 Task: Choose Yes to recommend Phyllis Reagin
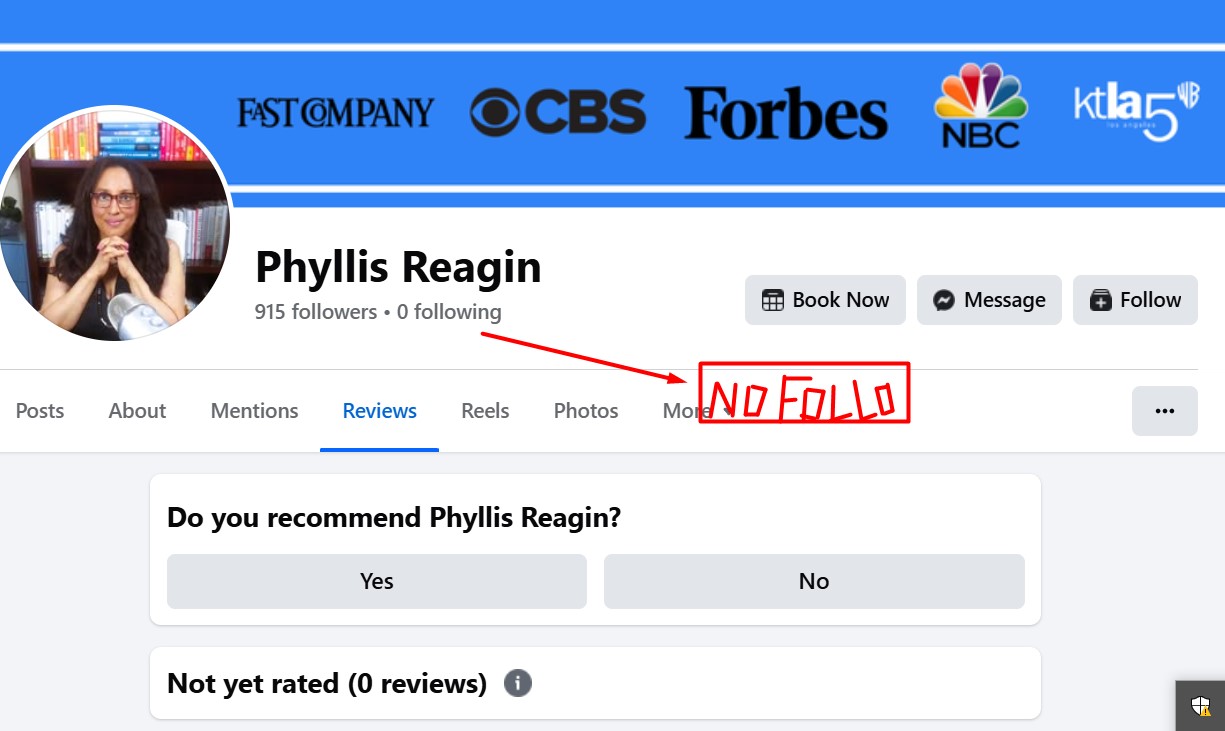click(376, 581)
